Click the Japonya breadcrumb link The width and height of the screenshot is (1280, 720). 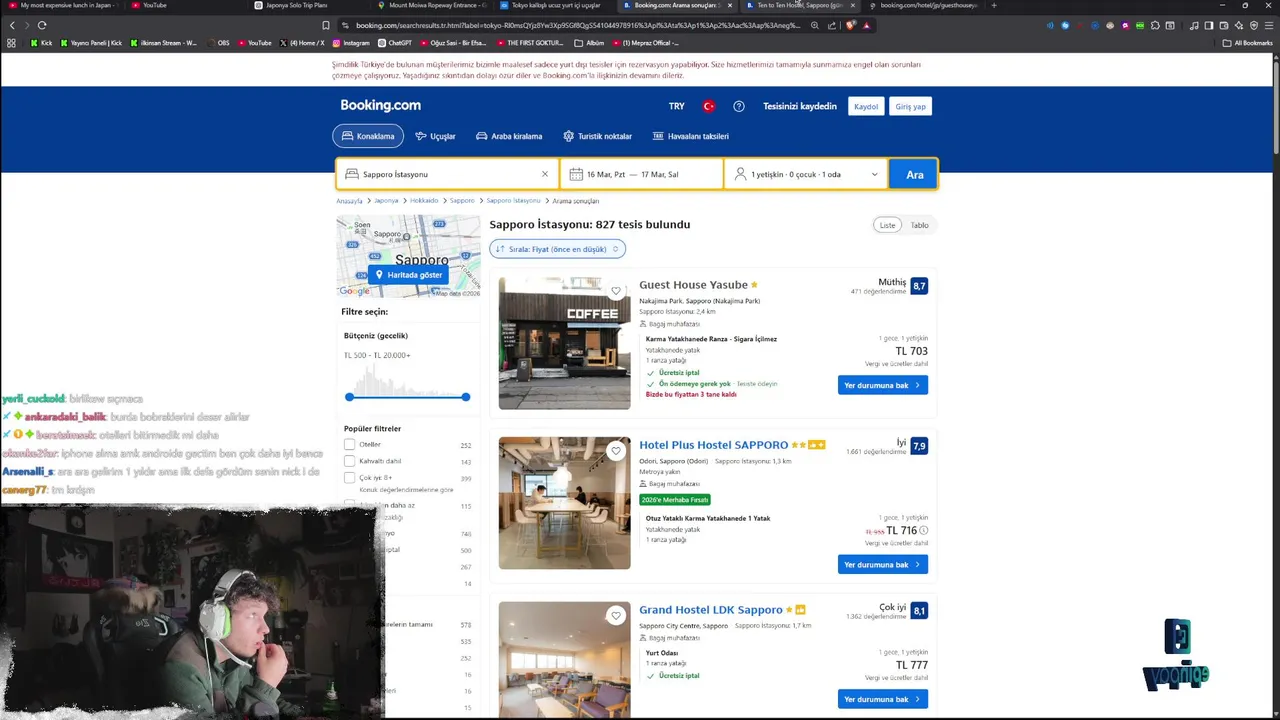pos(386,201)
